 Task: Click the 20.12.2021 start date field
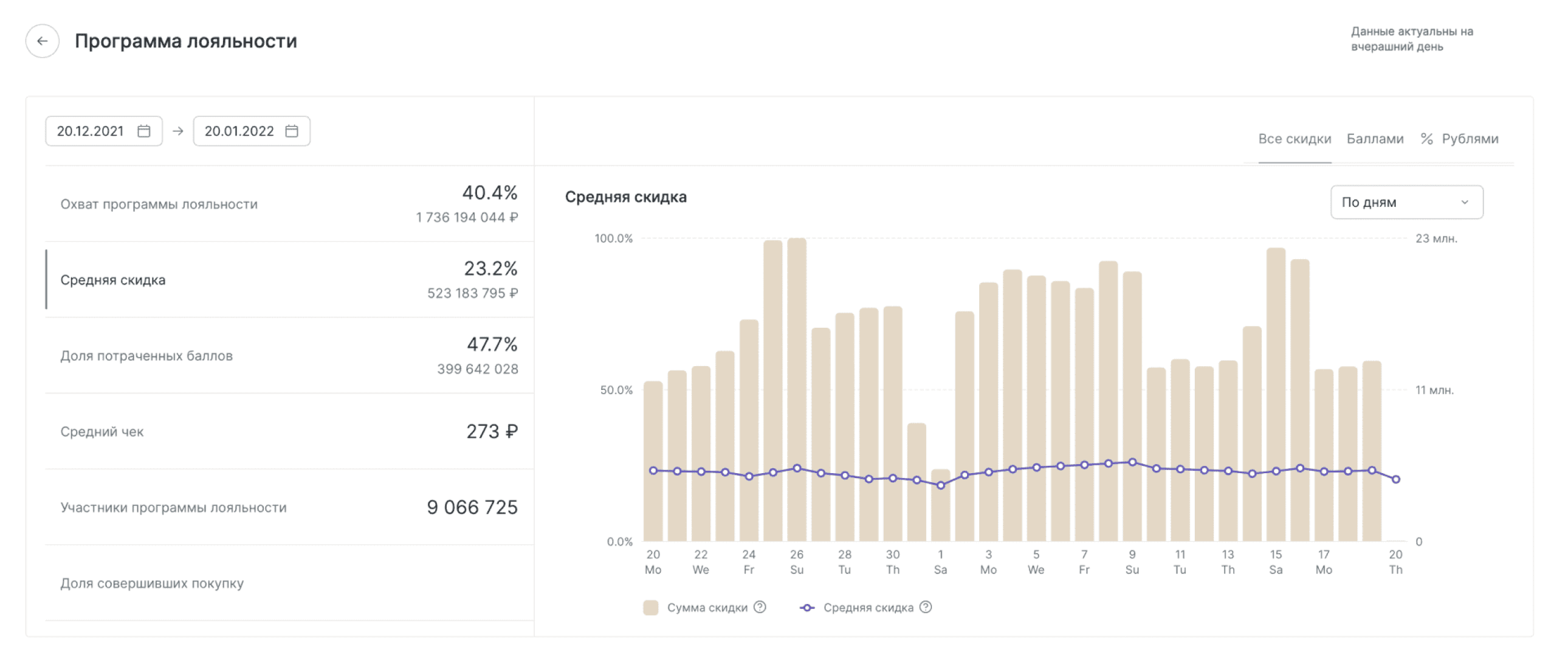coord(91,131)
